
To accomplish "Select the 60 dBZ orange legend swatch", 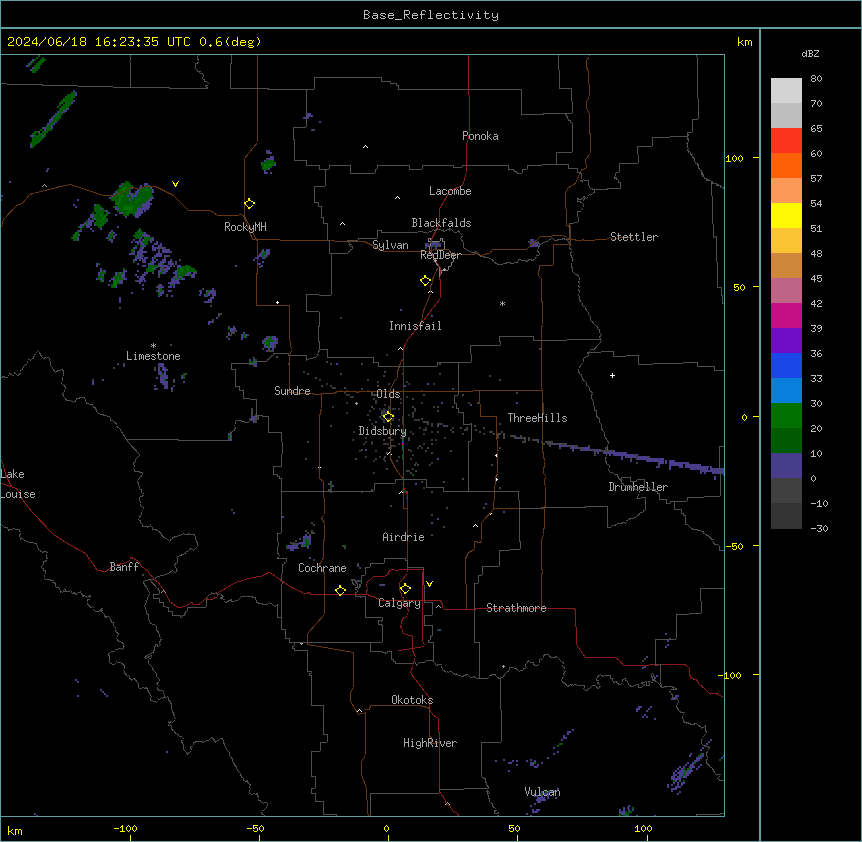I will [x=786, y=165].
